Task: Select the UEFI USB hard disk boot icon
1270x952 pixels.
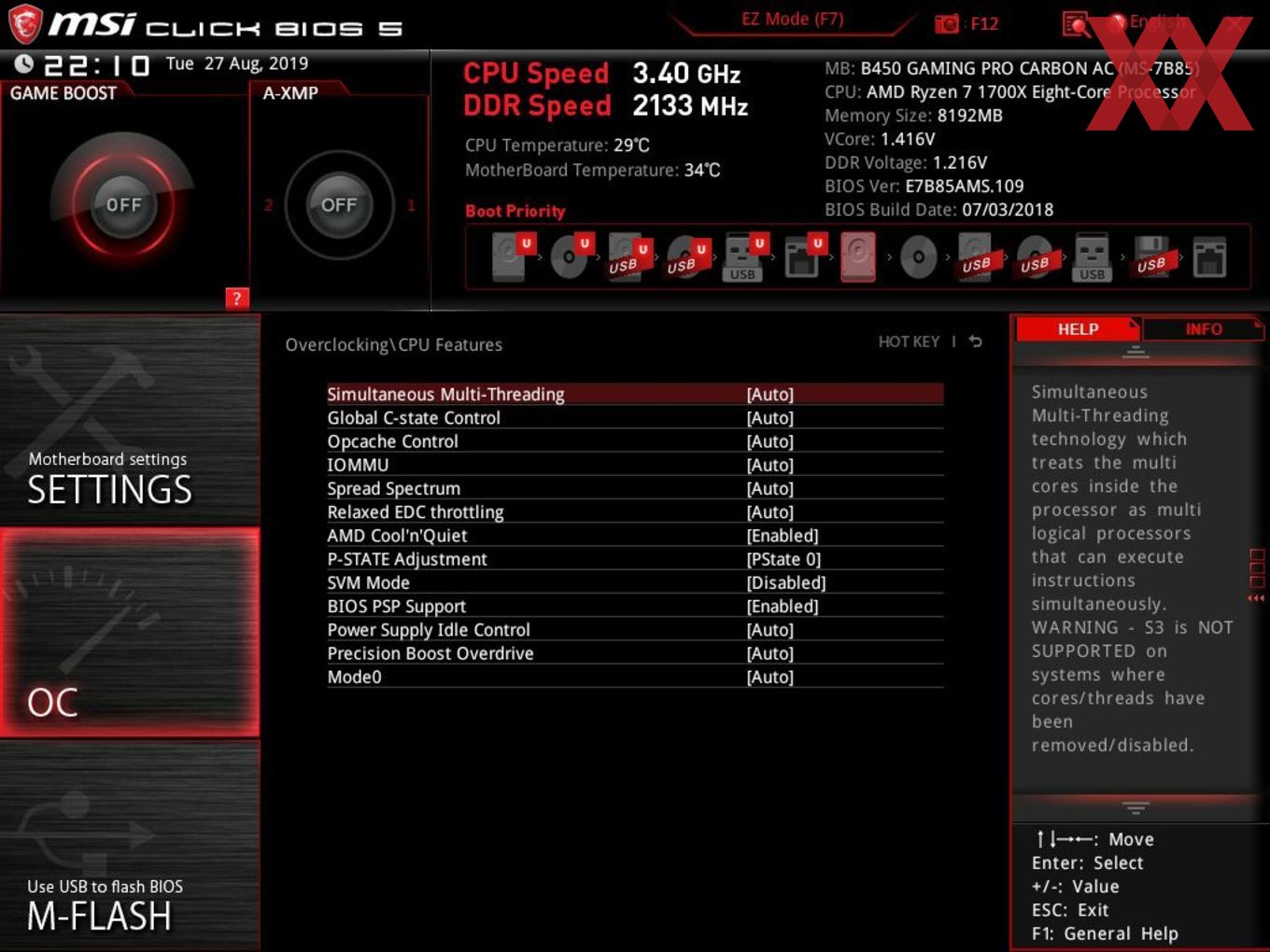Action: pyautogui.click(x=628, y=257)
